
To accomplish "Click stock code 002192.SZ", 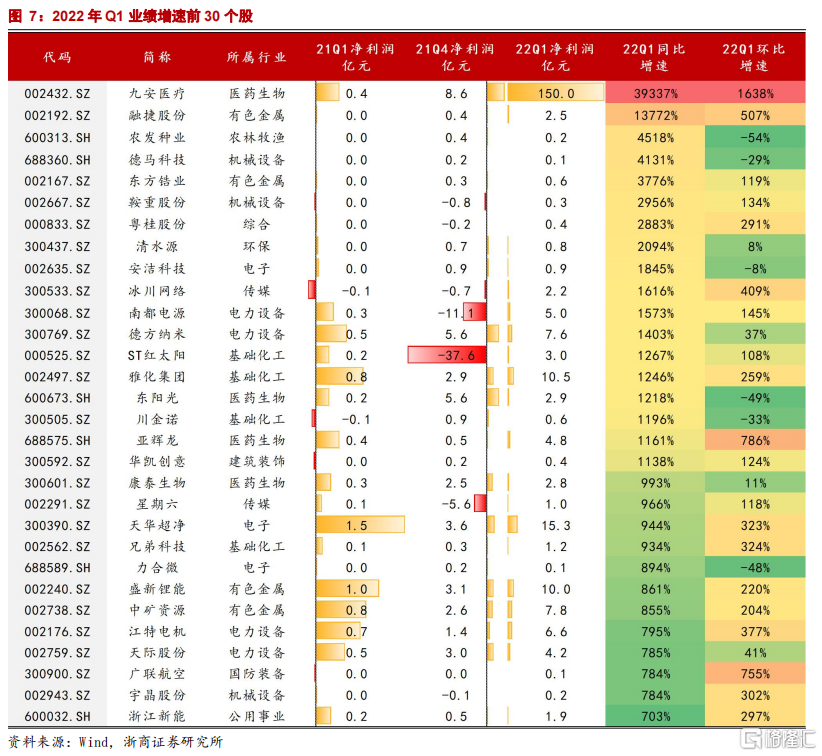I will (57, 115).
